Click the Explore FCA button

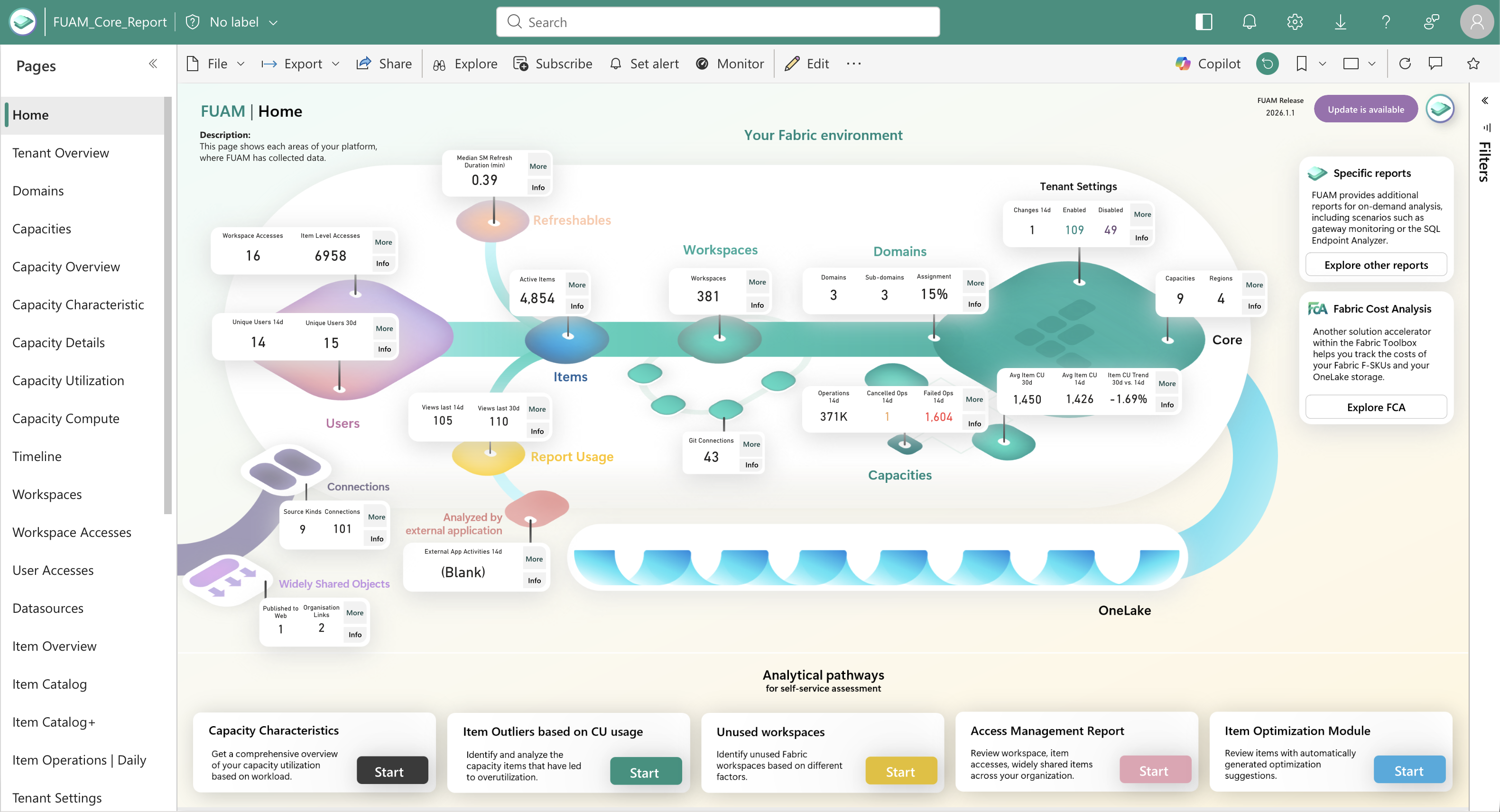(1376, 407)
